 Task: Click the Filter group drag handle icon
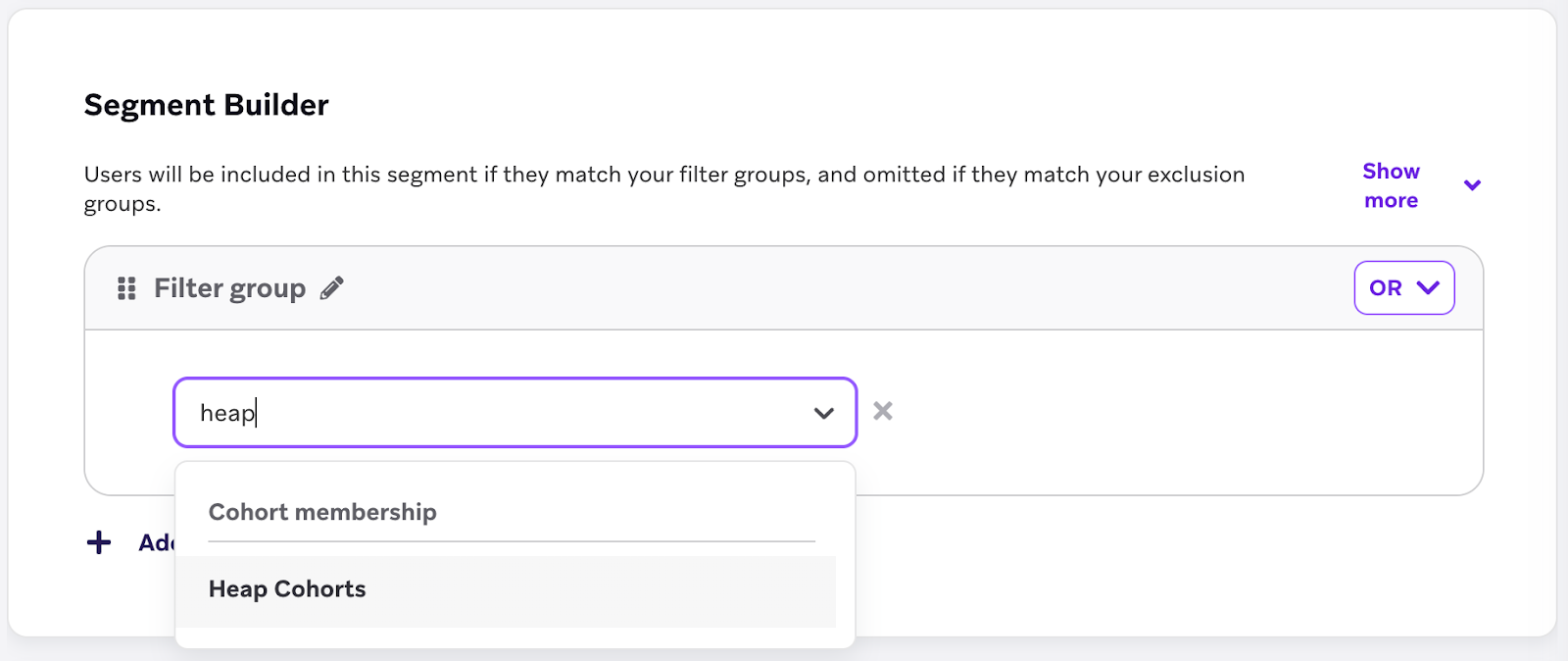(x=126, y=288)
